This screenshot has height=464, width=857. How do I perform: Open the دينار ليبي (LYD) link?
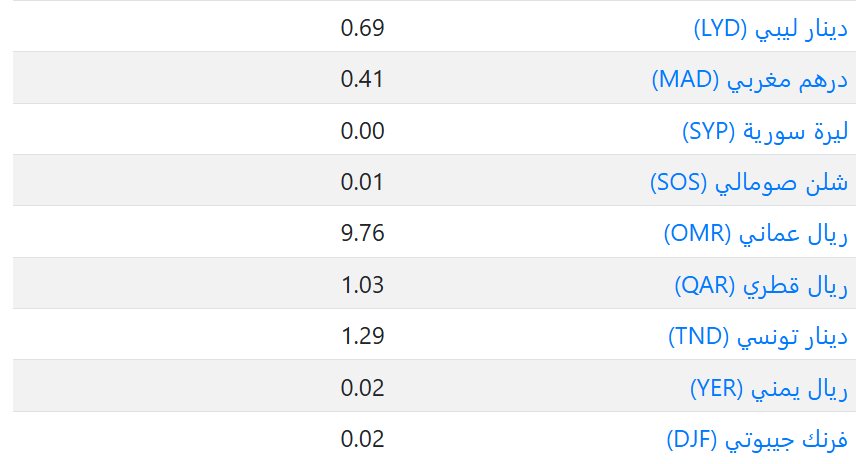770,28
